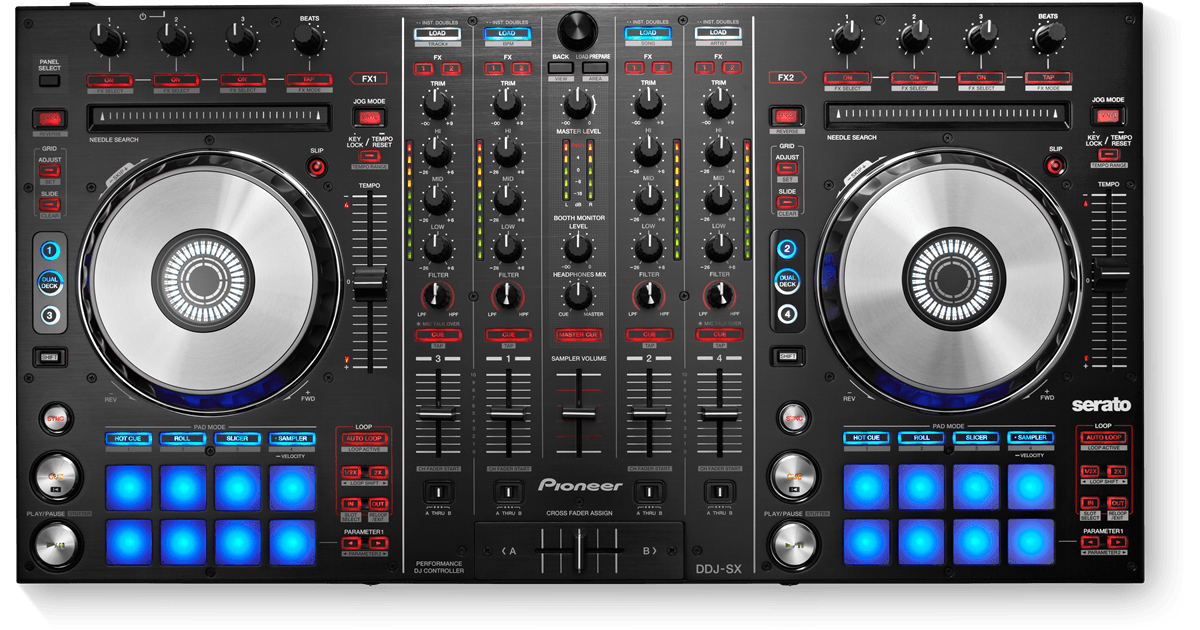Hold the left deck SHIFT button
Screen dimensions: 1200x630
(x=49, y=357)
